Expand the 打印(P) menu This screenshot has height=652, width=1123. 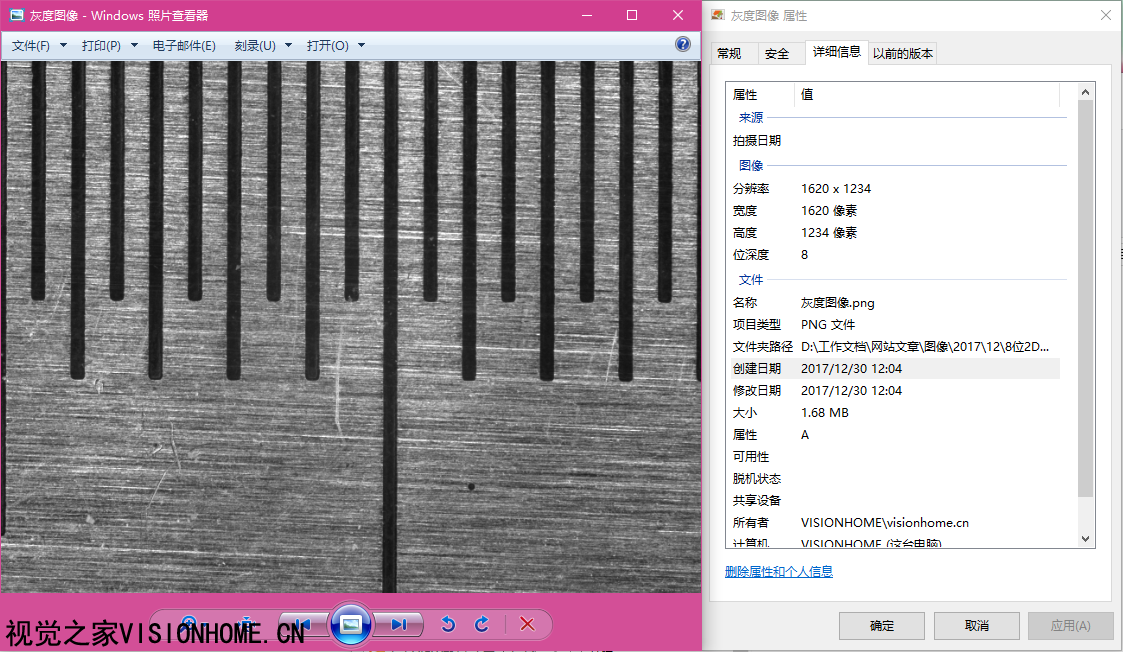(109, 46)
